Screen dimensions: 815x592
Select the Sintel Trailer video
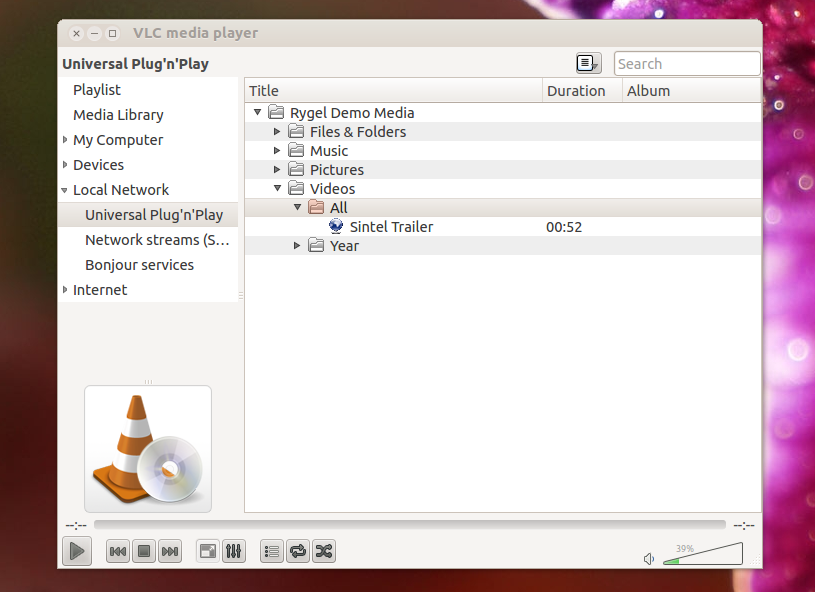[x=391, y=227]
